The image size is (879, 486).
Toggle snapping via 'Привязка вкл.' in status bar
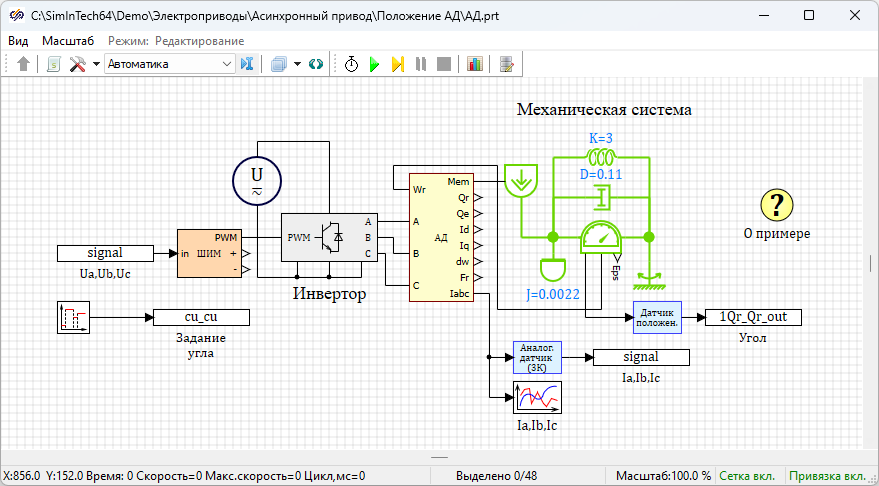828,476
